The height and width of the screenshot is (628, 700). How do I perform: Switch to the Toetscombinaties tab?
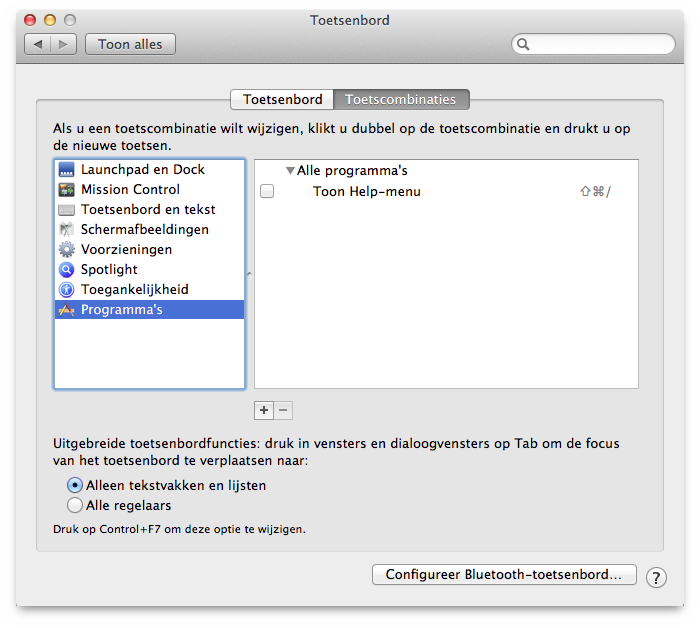tap(401, 99)
